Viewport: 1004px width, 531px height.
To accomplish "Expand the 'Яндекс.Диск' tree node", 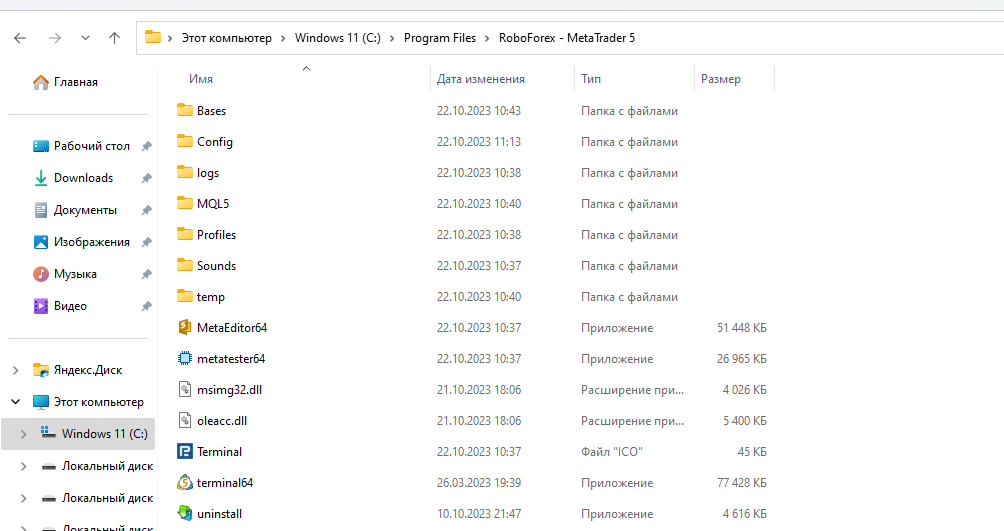I will click(x=16, y=370).
